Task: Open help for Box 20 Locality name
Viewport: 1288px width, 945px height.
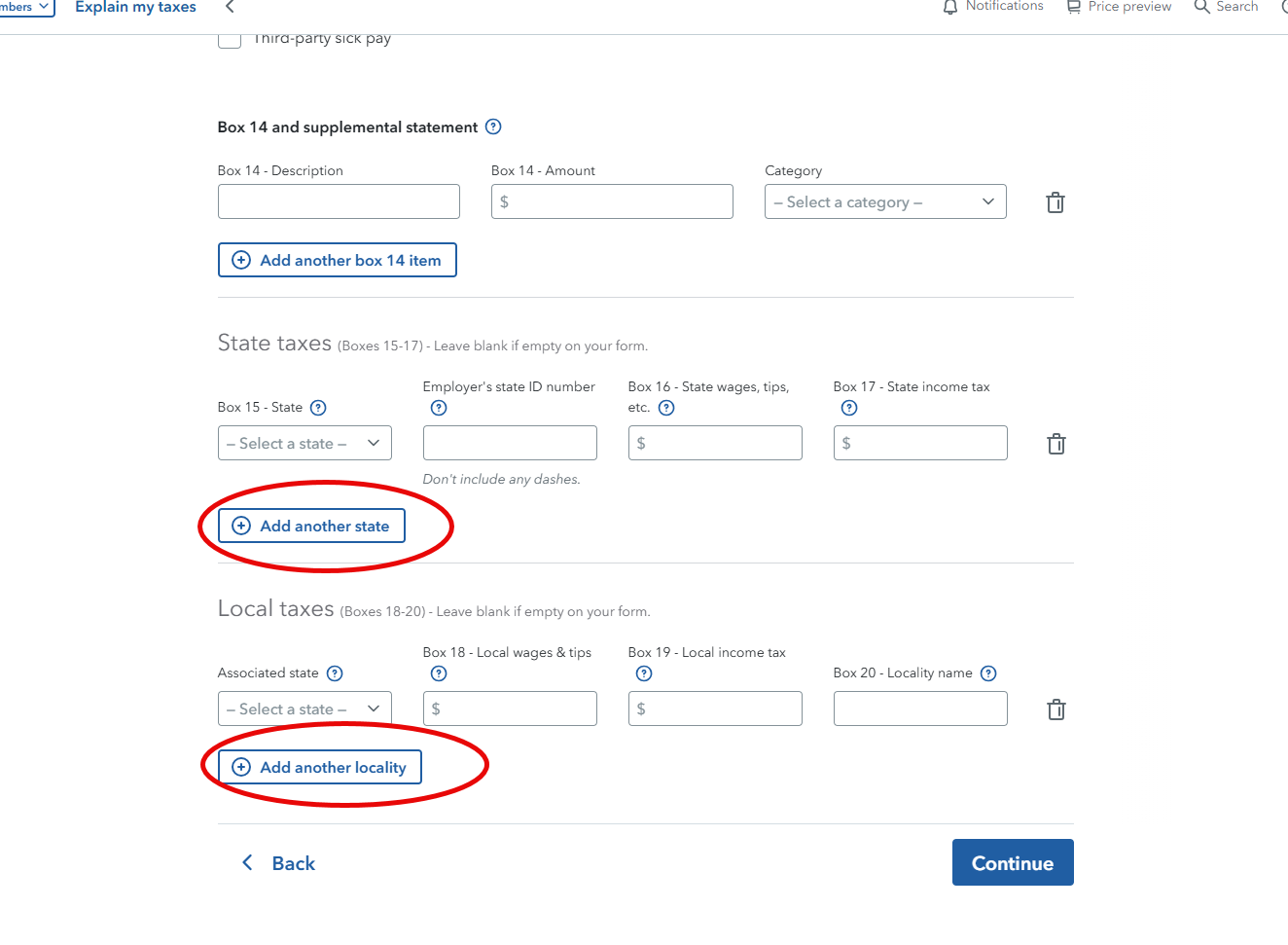Action: (988, 673)
